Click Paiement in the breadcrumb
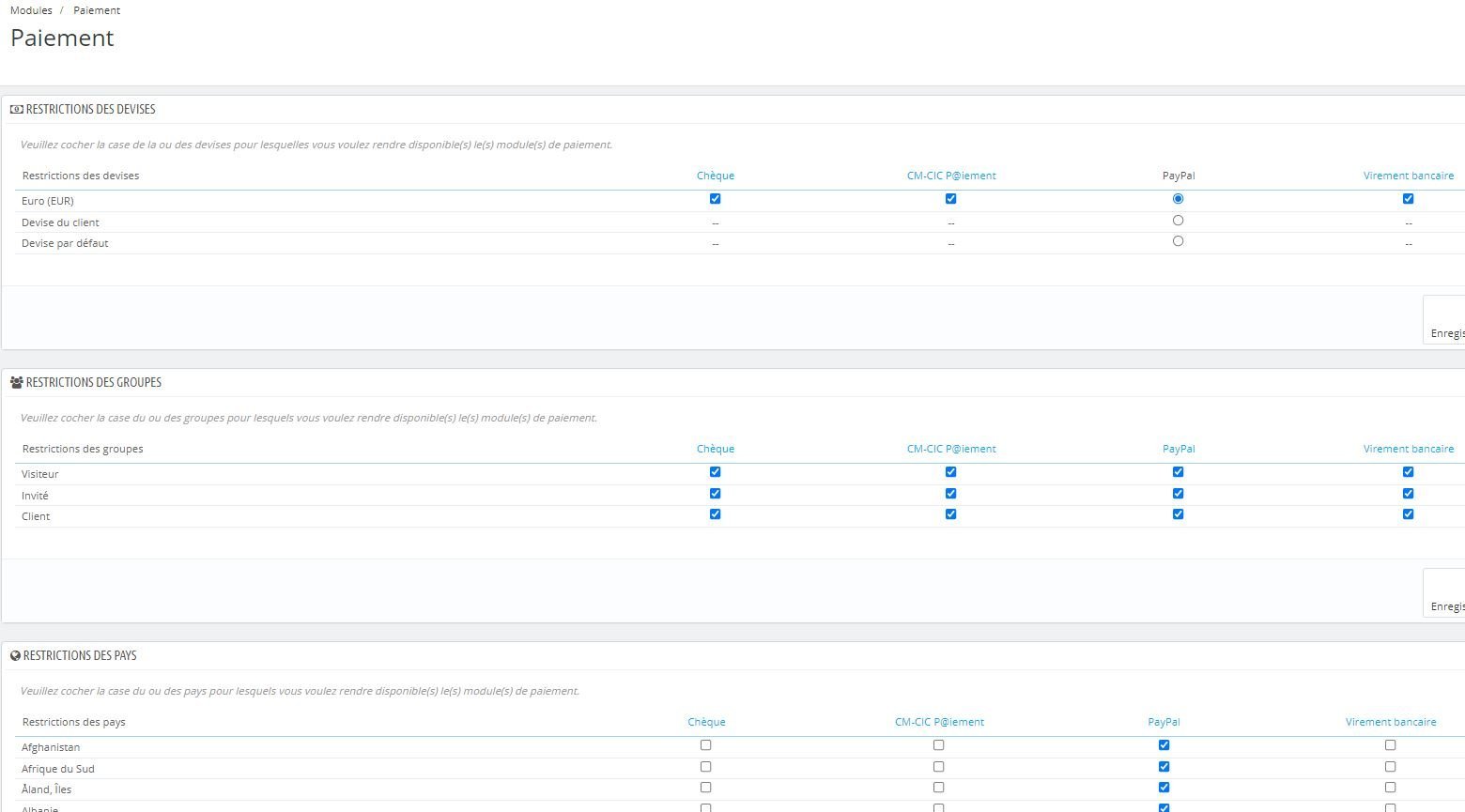The image size is (1465, 812). tap(97, 10)
